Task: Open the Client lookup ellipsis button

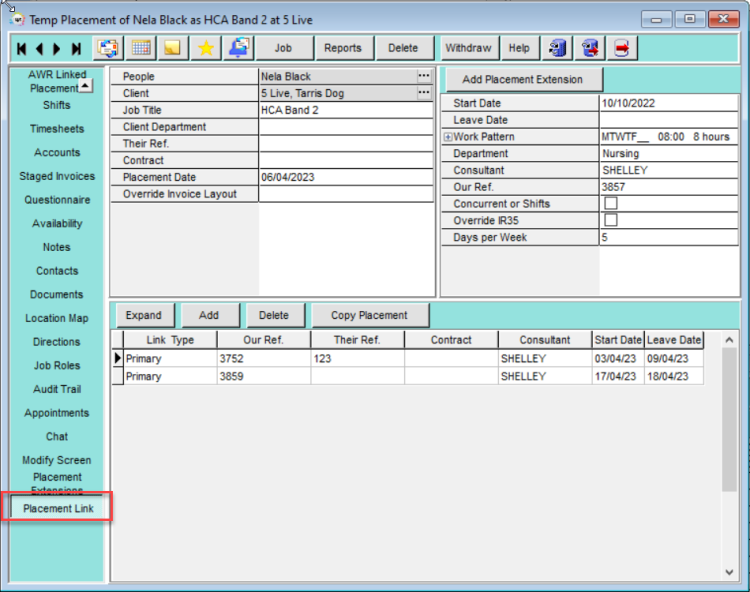Action: [x=424, y=93]
